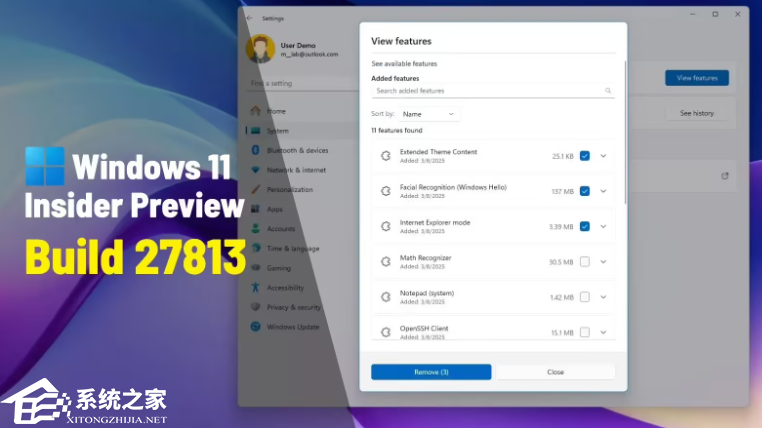Click See available features link

pyautogui.click(x=404, y=64)
